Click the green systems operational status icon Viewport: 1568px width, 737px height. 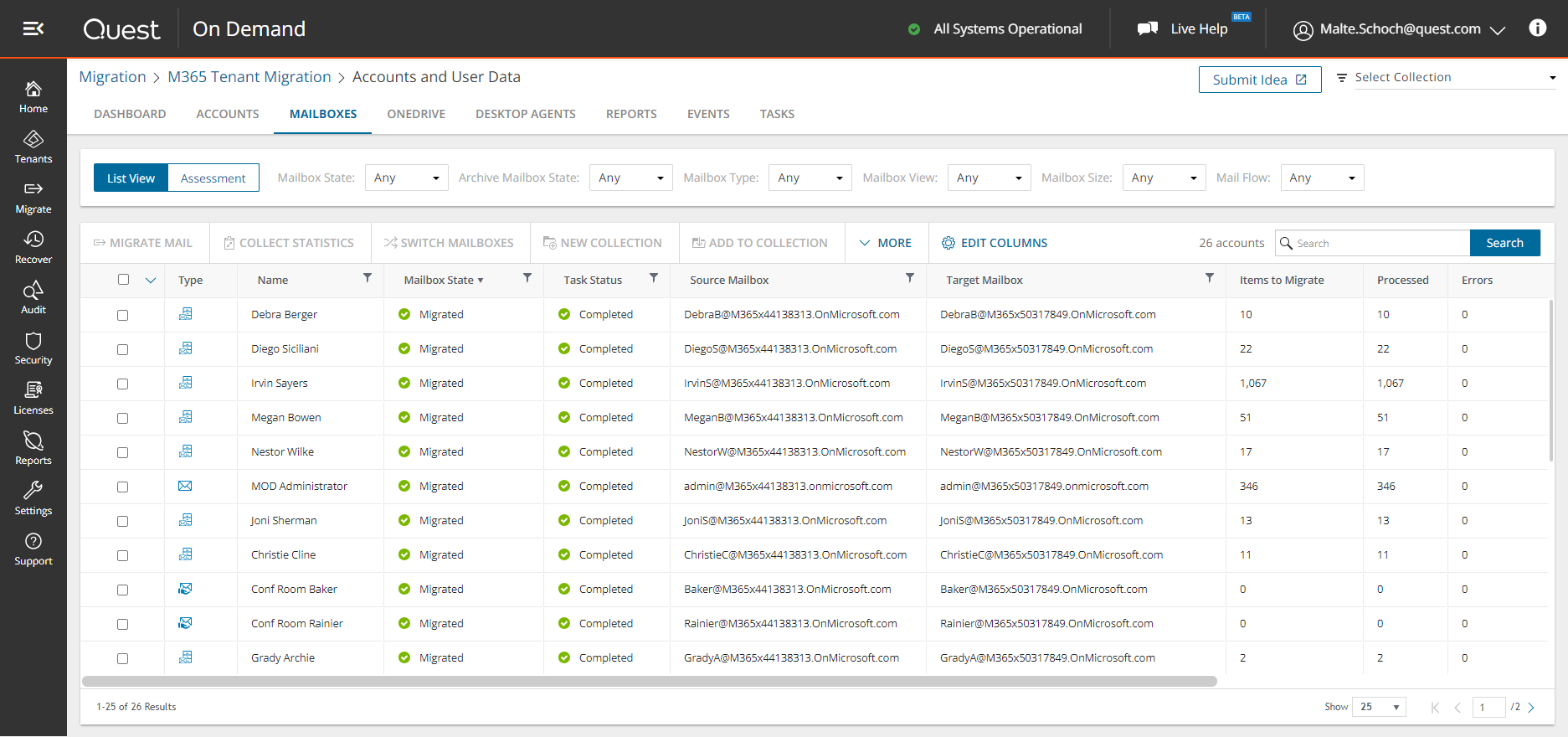914,29
